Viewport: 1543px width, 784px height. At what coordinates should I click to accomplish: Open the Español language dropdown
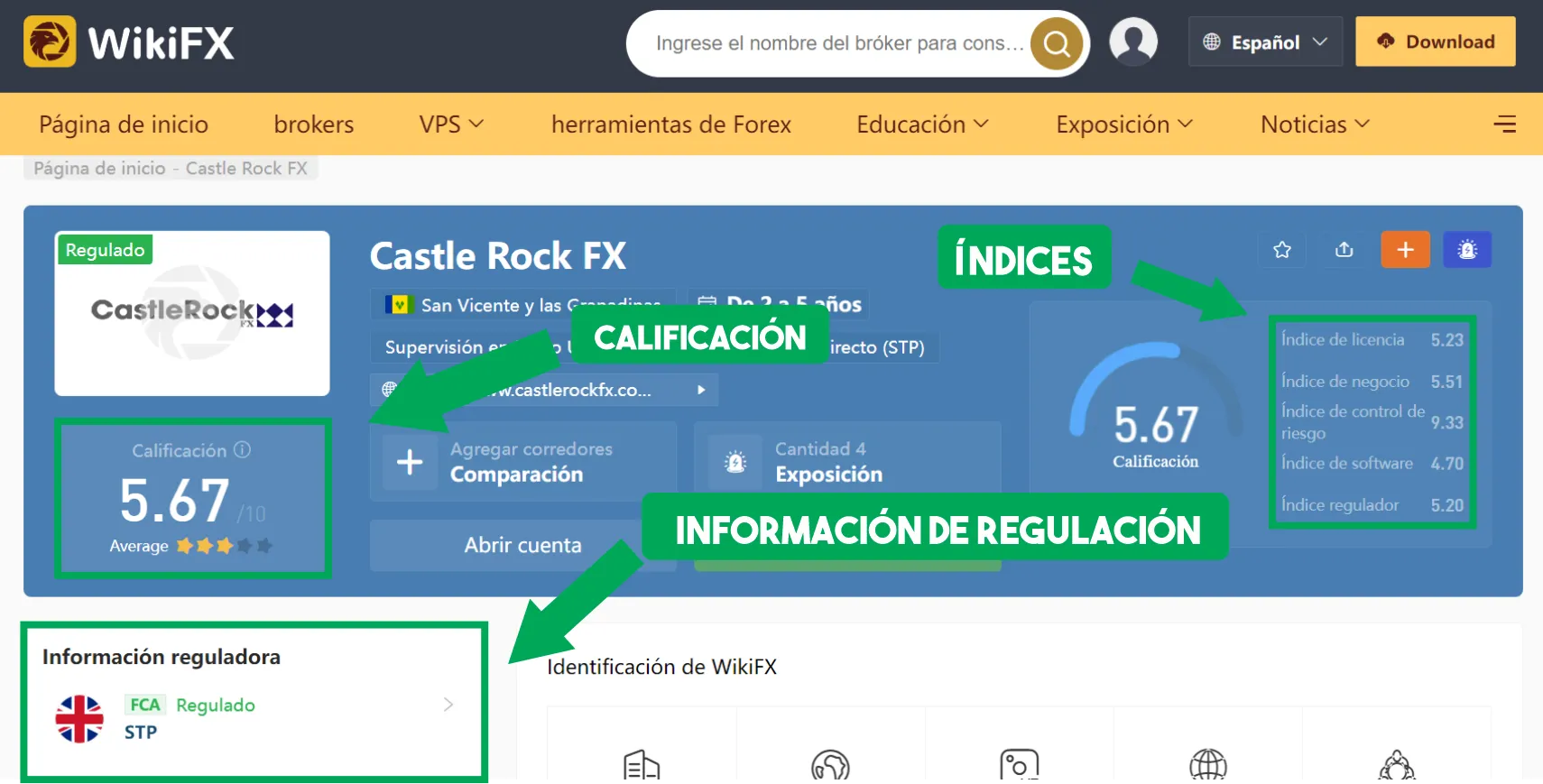pos(1265,42)
